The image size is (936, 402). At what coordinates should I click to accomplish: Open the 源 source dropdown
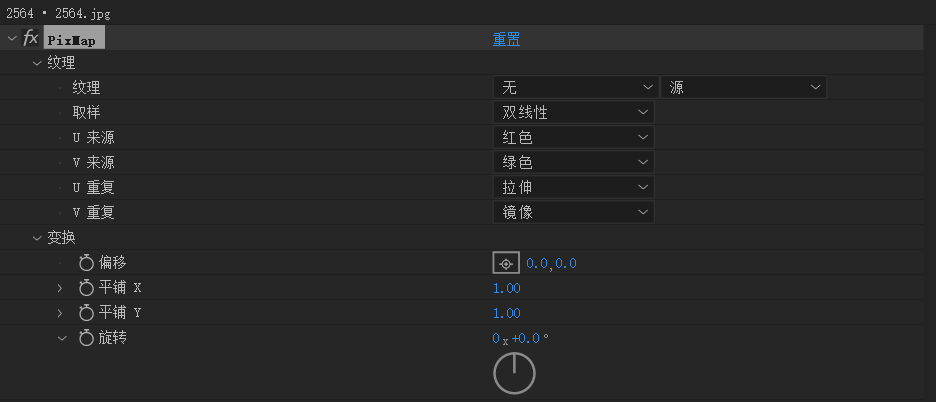[743, 88]
